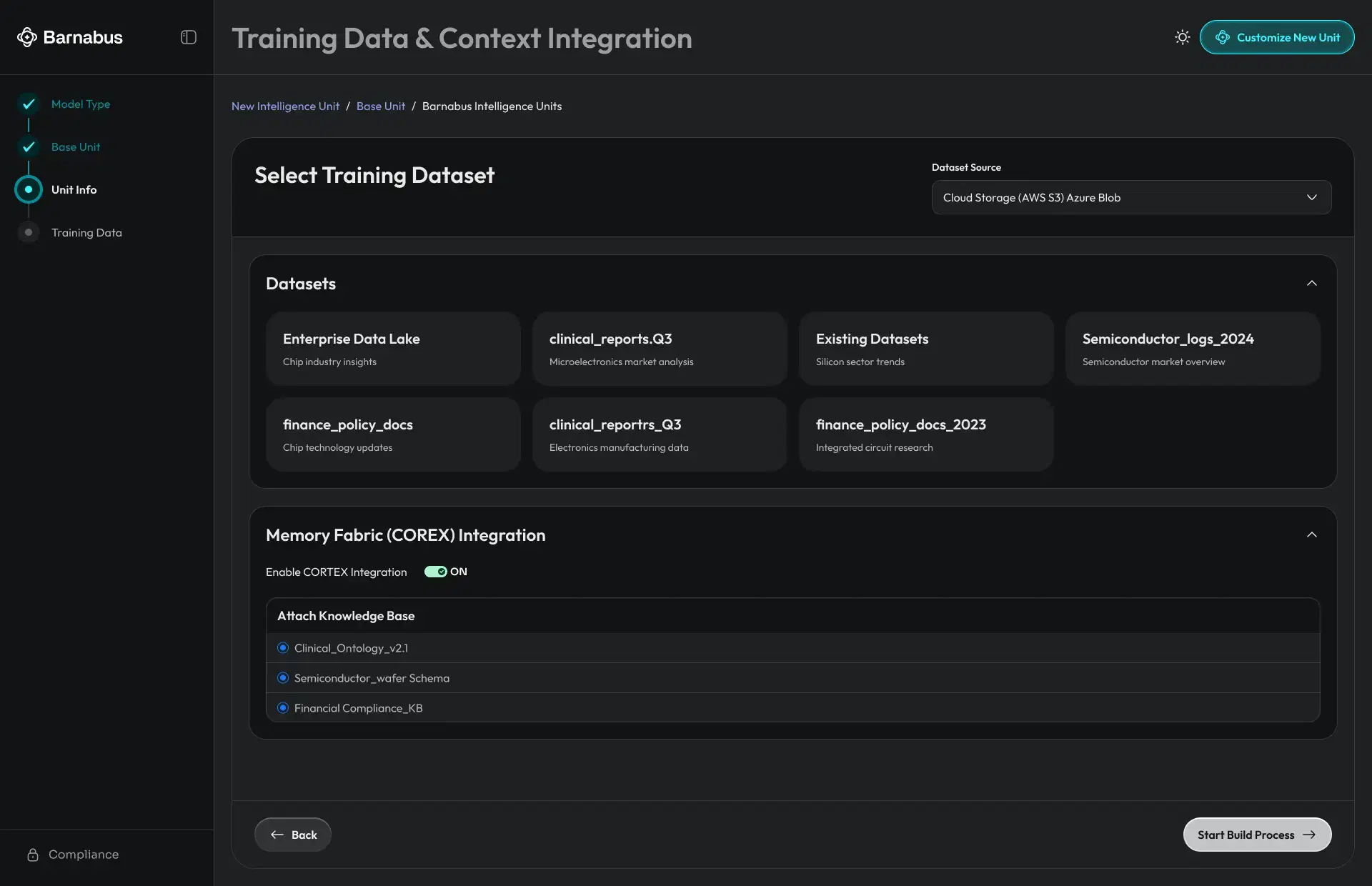Click the Start Build Process button
The width and height of the screenshot is (1372, 886).
point(1257,835)
